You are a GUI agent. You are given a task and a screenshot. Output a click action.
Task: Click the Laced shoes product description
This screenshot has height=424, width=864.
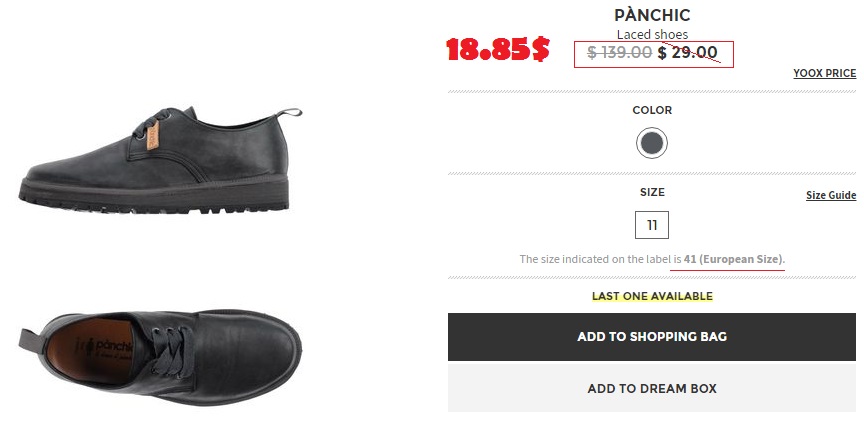pyautogui.click(x=652, y=35)
